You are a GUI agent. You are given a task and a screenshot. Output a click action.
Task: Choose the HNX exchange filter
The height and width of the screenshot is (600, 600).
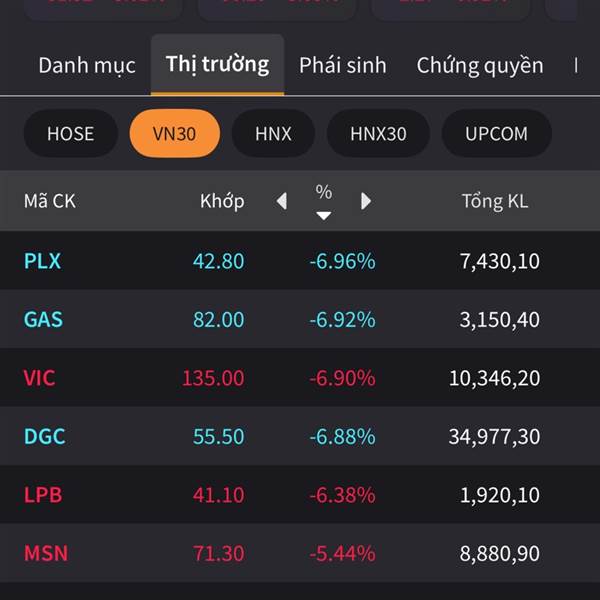(x=273, y=134)
